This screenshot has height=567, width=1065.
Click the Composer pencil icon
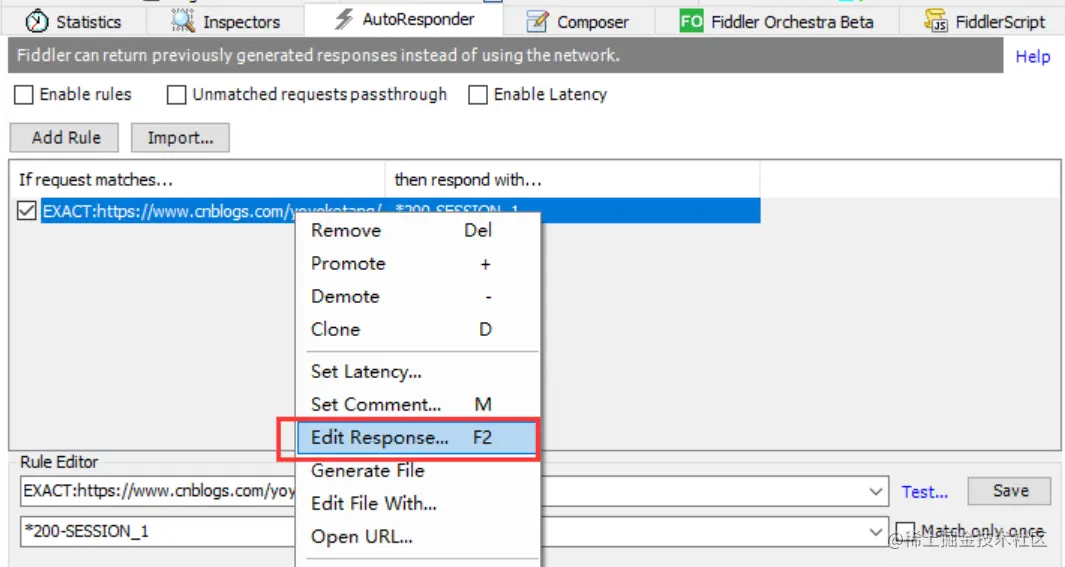click(537, 22)
